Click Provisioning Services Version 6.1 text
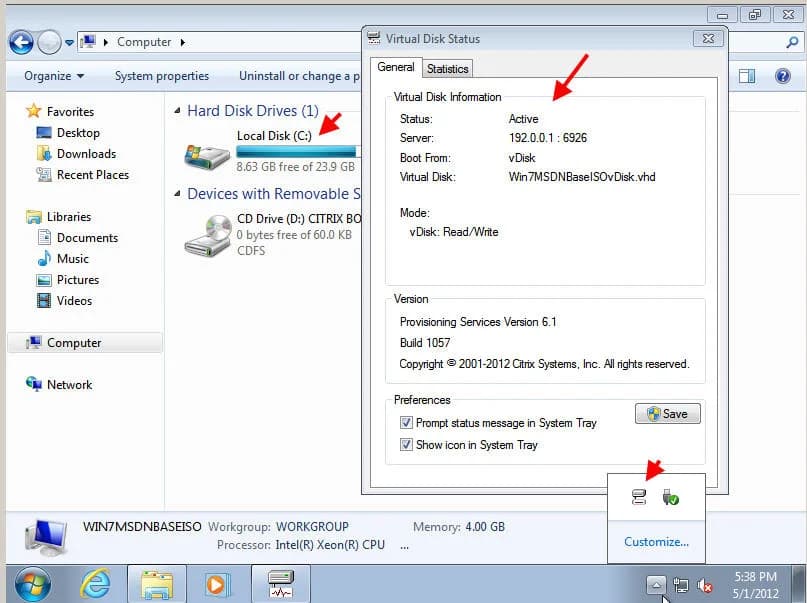This screenshot has height=603, width=807. (x=478, y=322)
